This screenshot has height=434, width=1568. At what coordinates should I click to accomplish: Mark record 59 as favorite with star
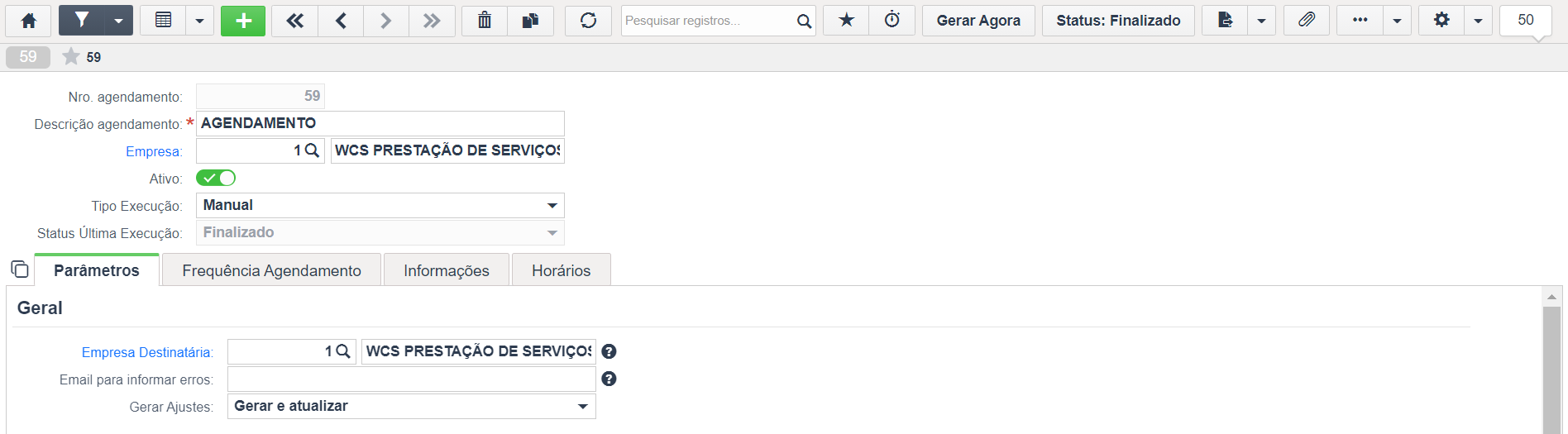pyautogui.click(x=71, y=56)
